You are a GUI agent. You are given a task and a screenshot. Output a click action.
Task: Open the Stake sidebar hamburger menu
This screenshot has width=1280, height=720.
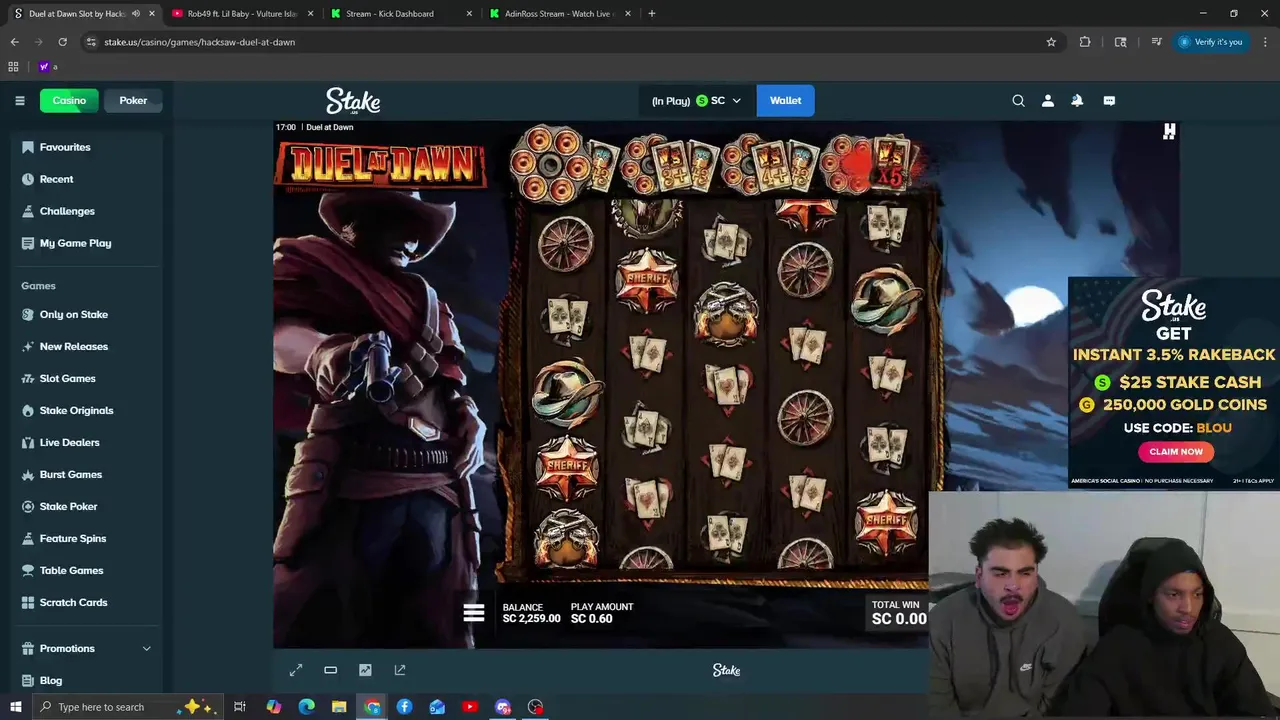[20, 100]
